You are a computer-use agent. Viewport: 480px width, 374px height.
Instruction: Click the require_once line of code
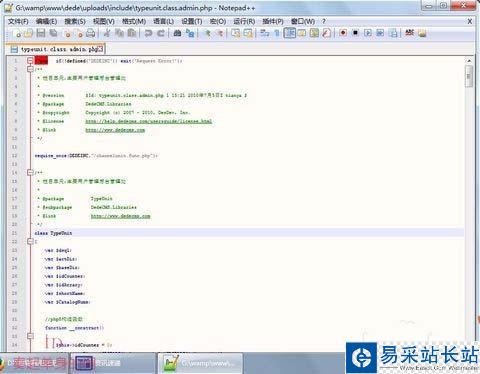tap(96, 156)
